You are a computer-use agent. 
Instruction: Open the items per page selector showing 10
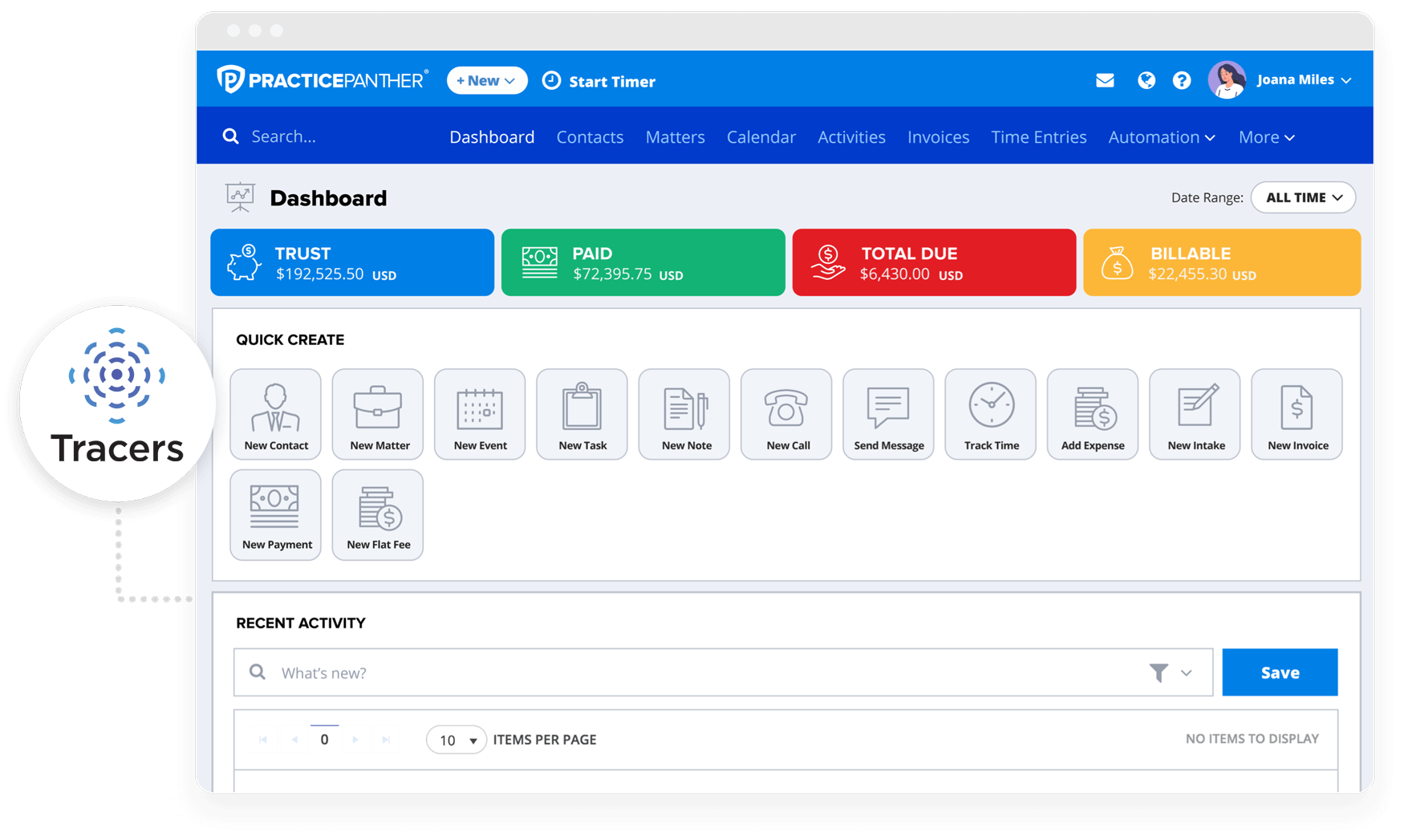click(455, 740)
